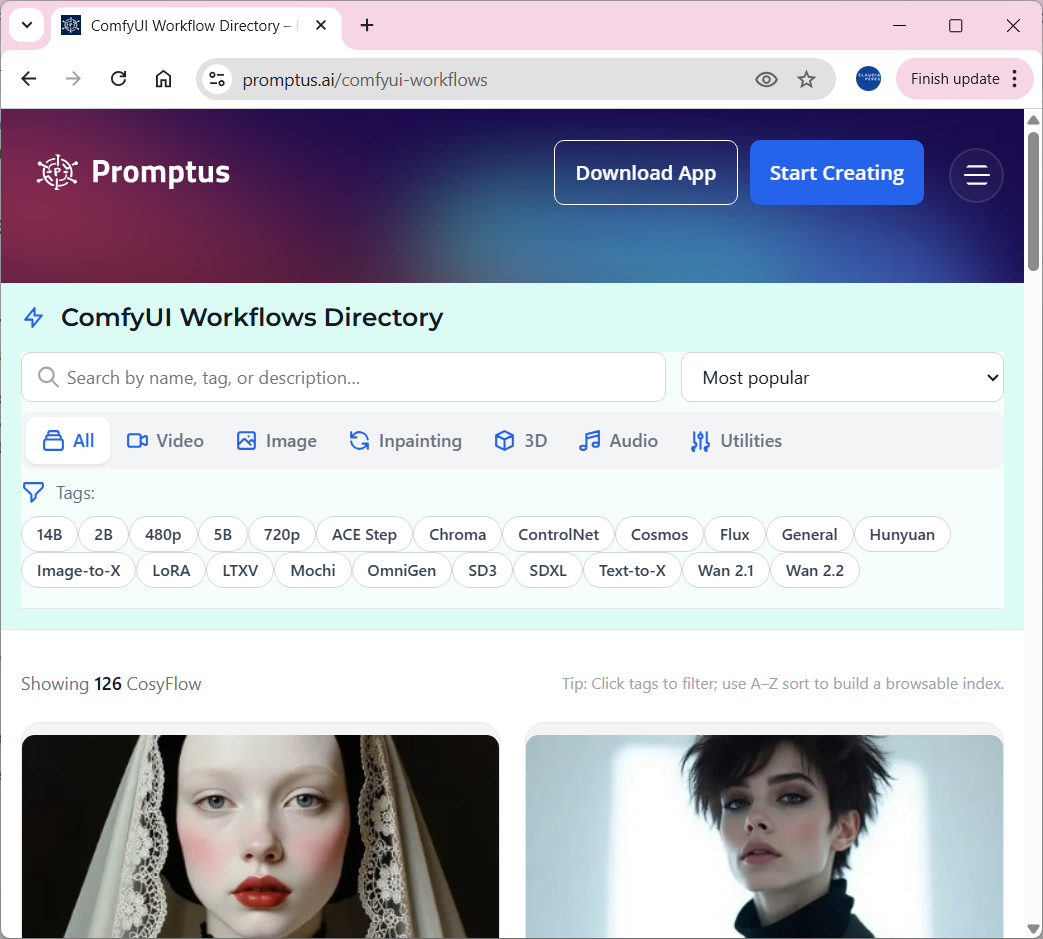This screenshot has width=1043, height=939.
Task: Click the scrollbar down arrow
Action: [1033, 928]
